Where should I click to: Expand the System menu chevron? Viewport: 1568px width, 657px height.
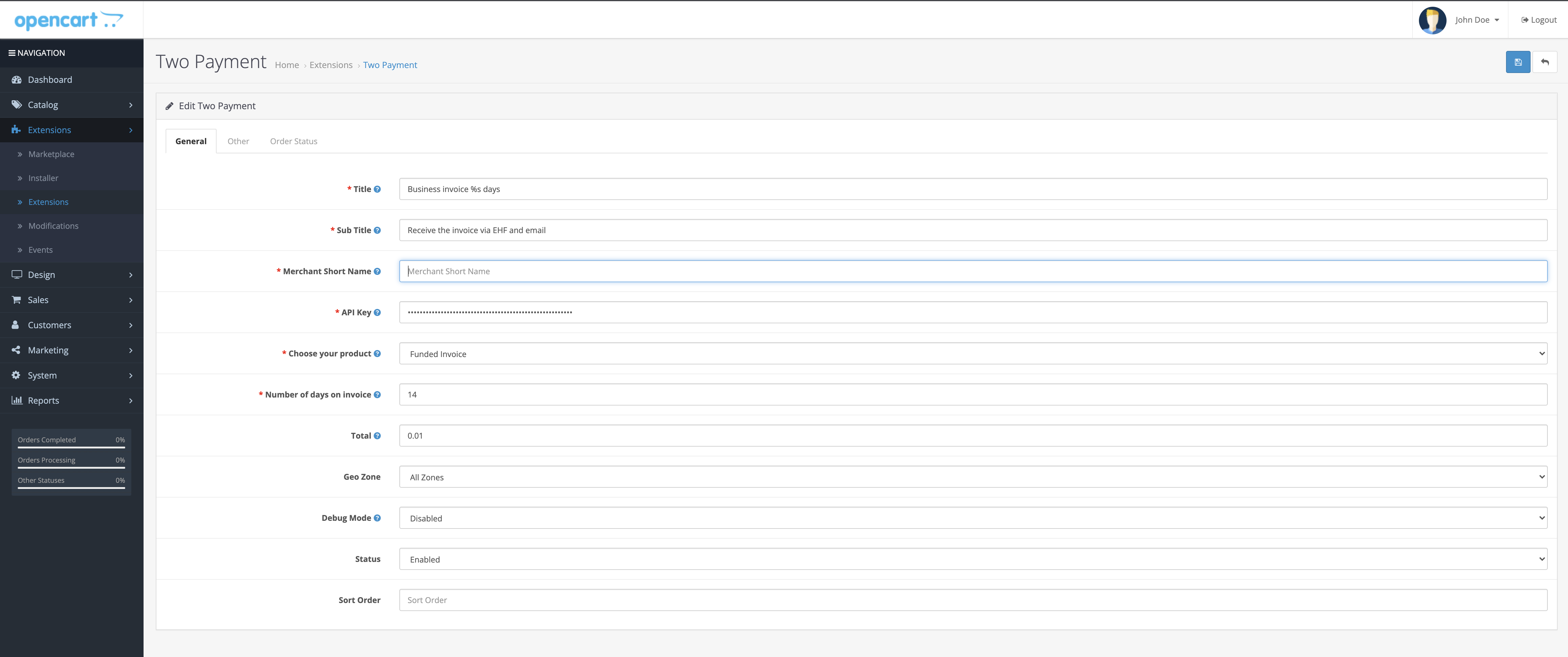[x=131, y=375]
